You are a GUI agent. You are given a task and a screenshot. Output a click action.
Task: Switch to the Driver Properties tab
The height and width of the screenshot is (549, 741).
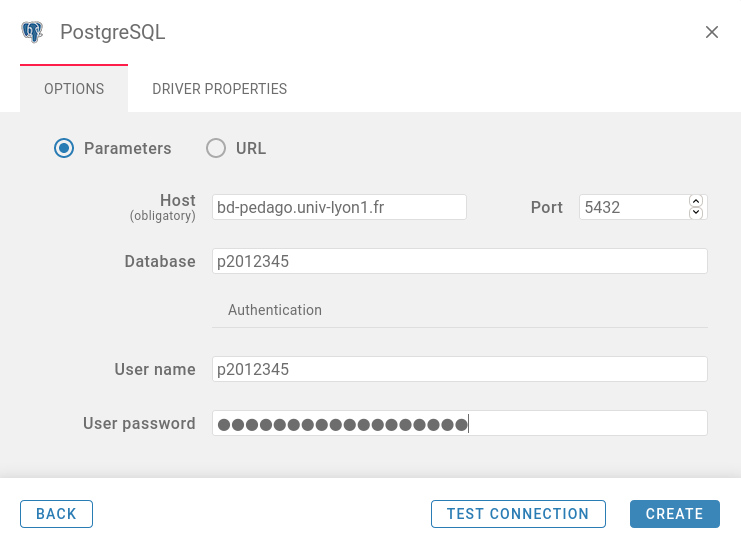pyautogui.click(x=219, y=89)
